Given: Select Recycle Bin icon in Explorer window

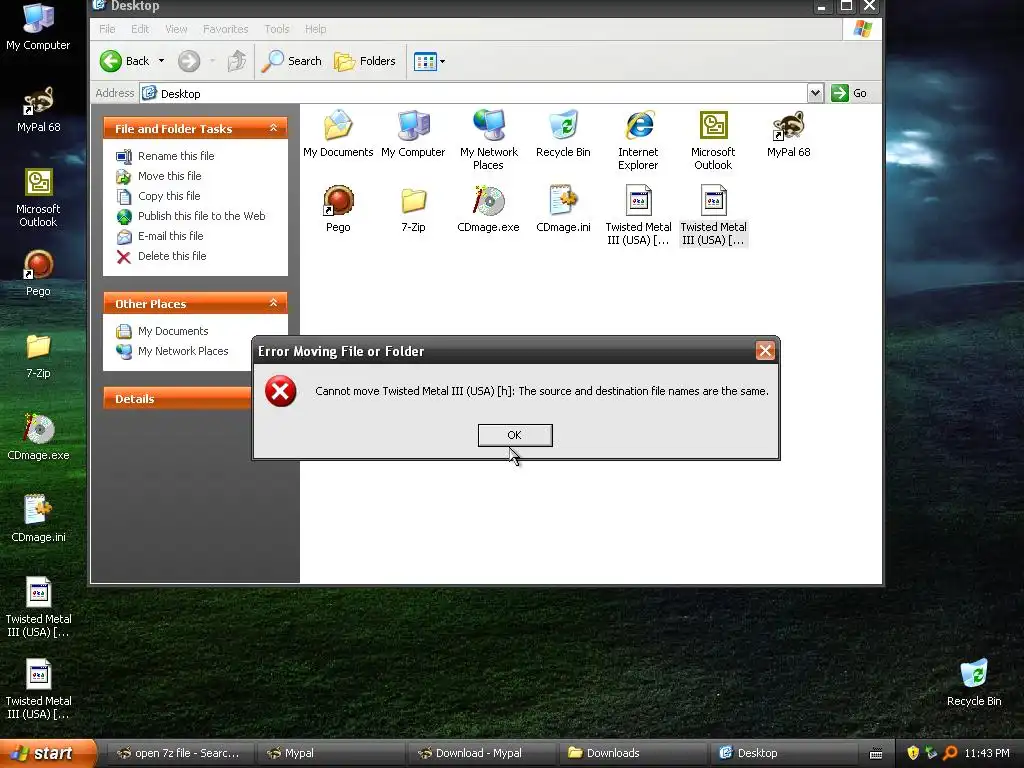Looking at the screenshot, I should click(563, 133).
